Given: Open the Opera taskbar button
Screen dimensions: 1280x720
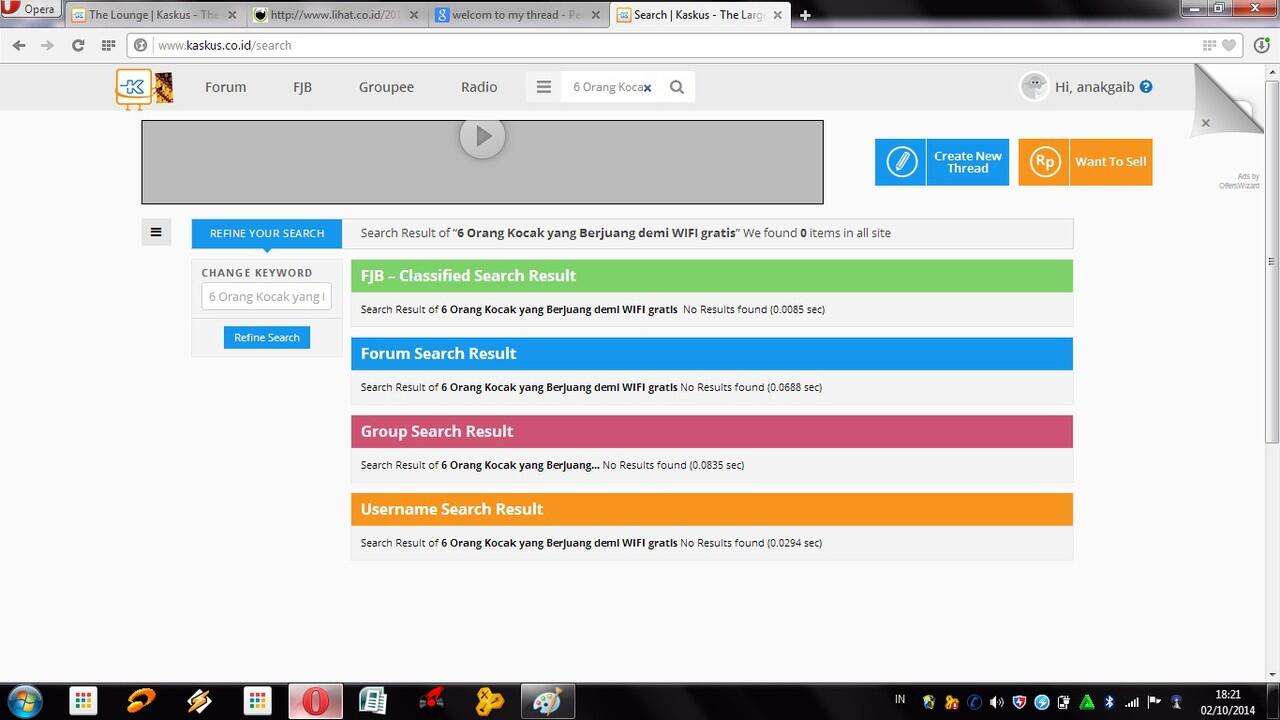Looking at the screenshot, I should coord(316,701).
